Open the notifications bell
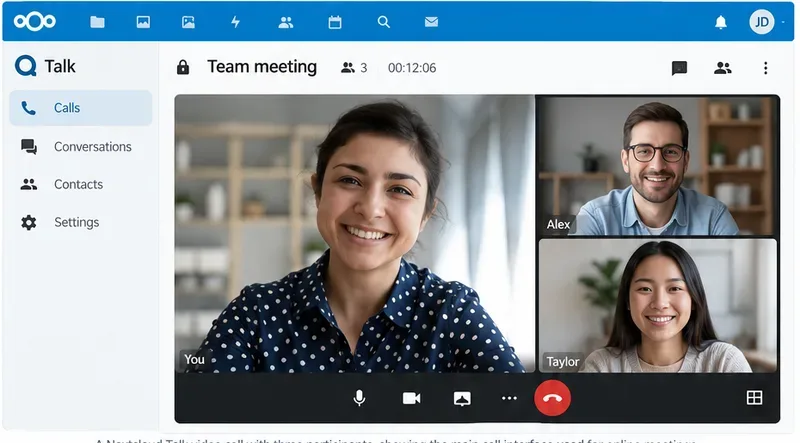Viewport: 800px width, 443px height. [720, 22]
